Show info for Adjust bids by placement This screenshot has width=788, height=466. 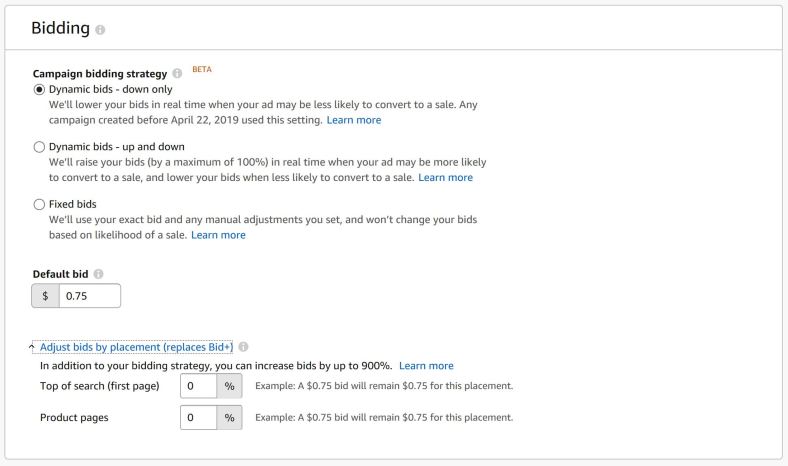pos(244,347)
